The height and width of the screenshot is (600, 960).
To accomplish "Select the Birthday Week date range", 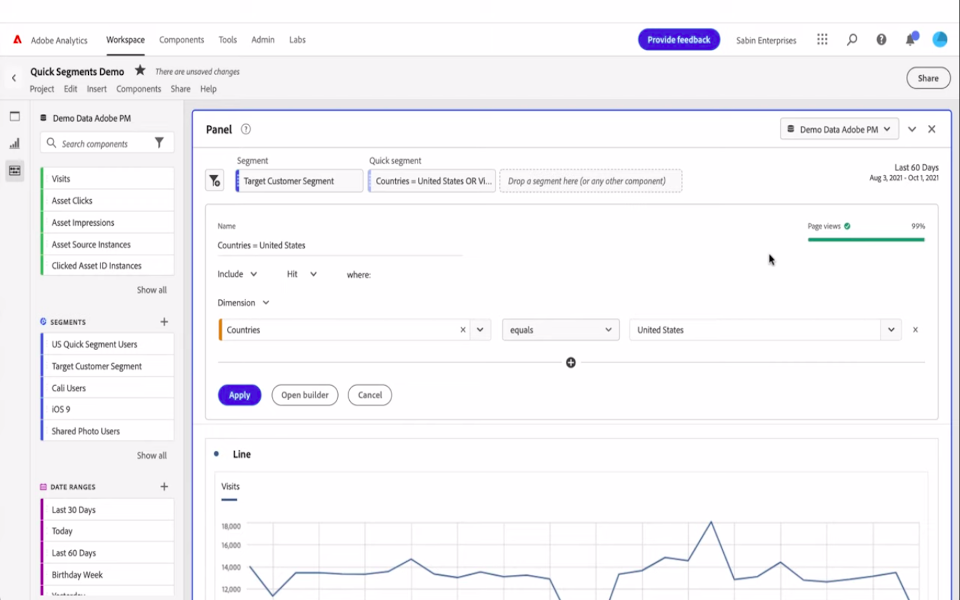I will coord(107,574).
